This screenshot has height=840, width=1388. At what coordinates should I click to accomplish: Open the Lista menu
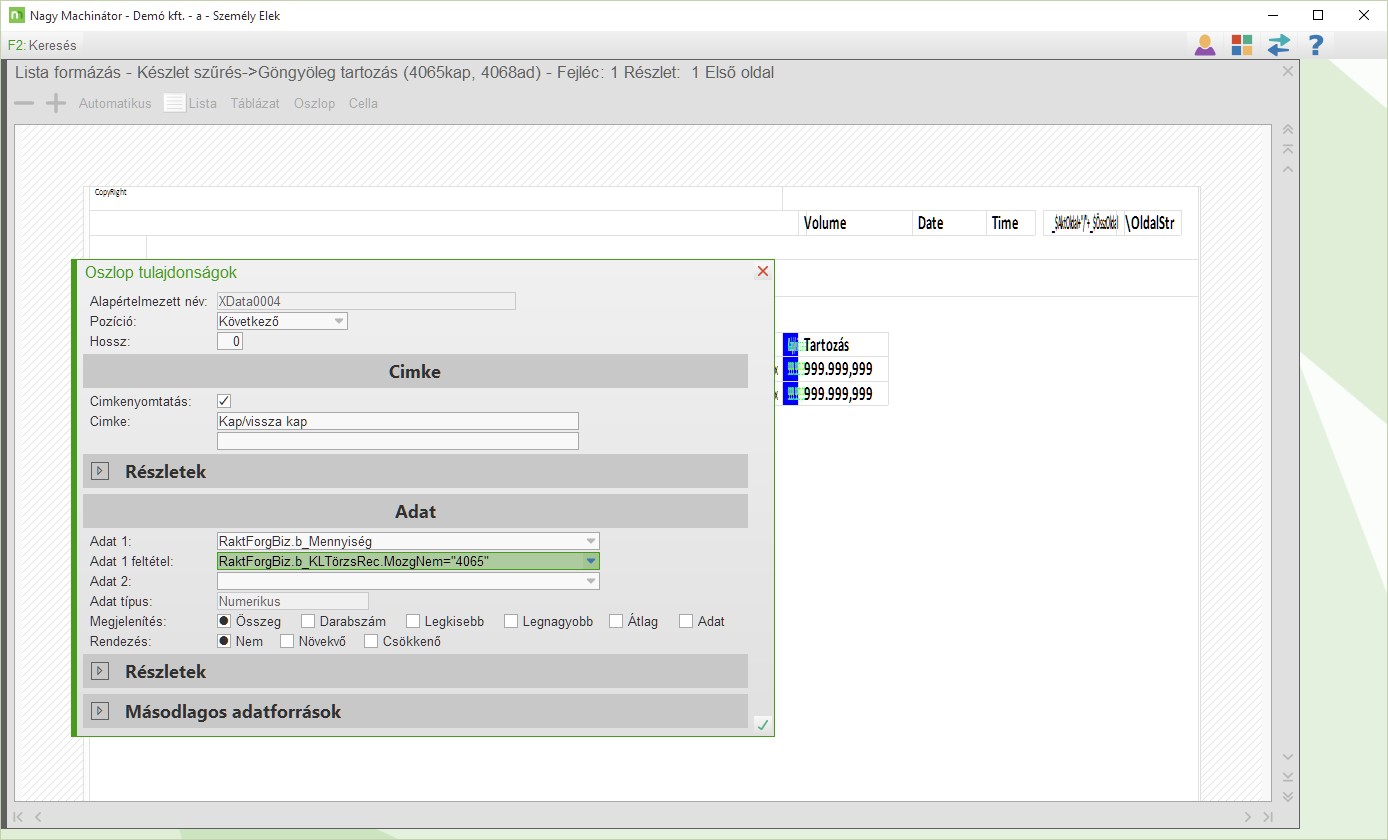pyautogui.click(x=203, y=103)
